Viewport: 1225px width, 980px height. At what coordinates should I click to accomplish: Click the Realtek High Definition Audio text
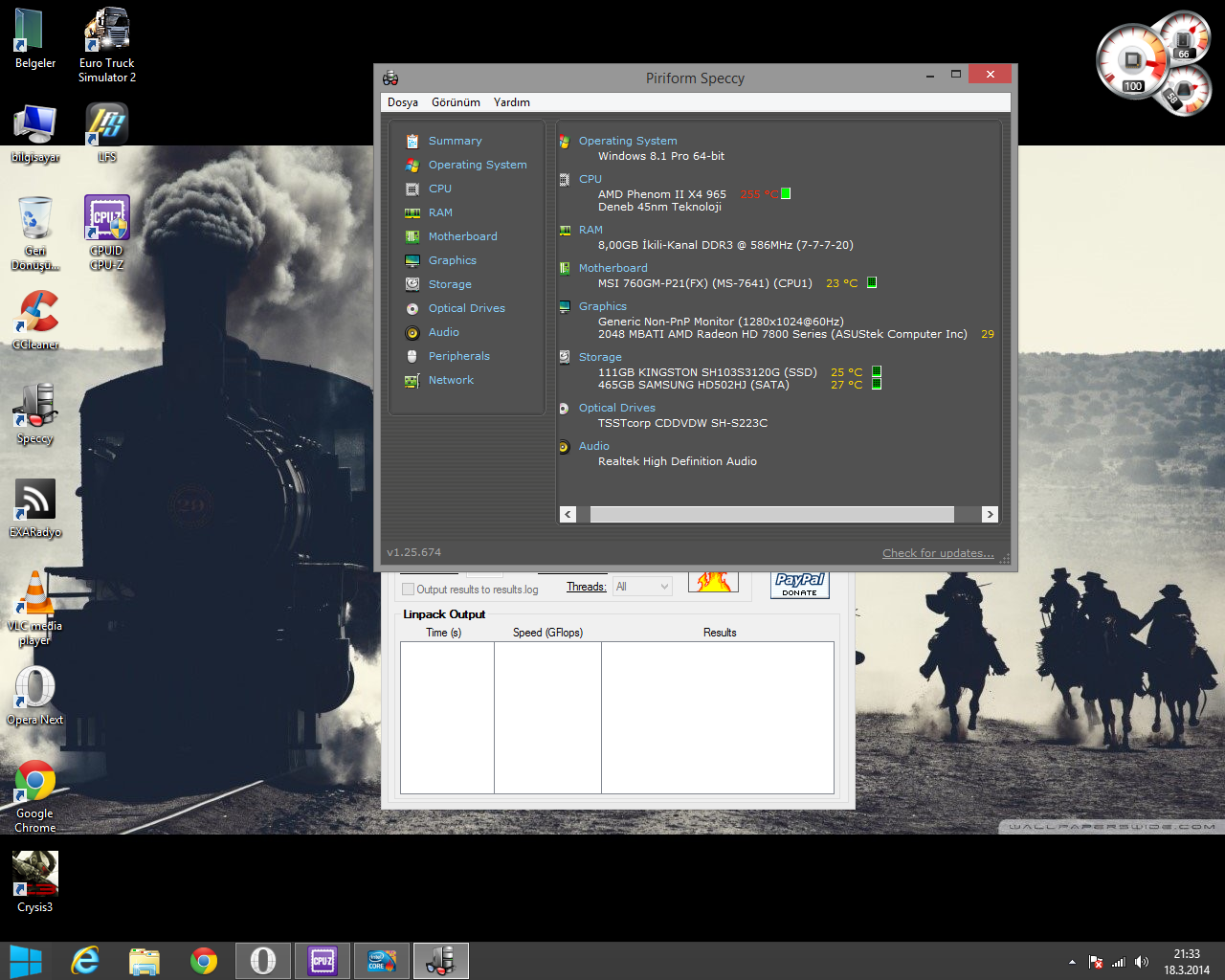click(678, 461)
